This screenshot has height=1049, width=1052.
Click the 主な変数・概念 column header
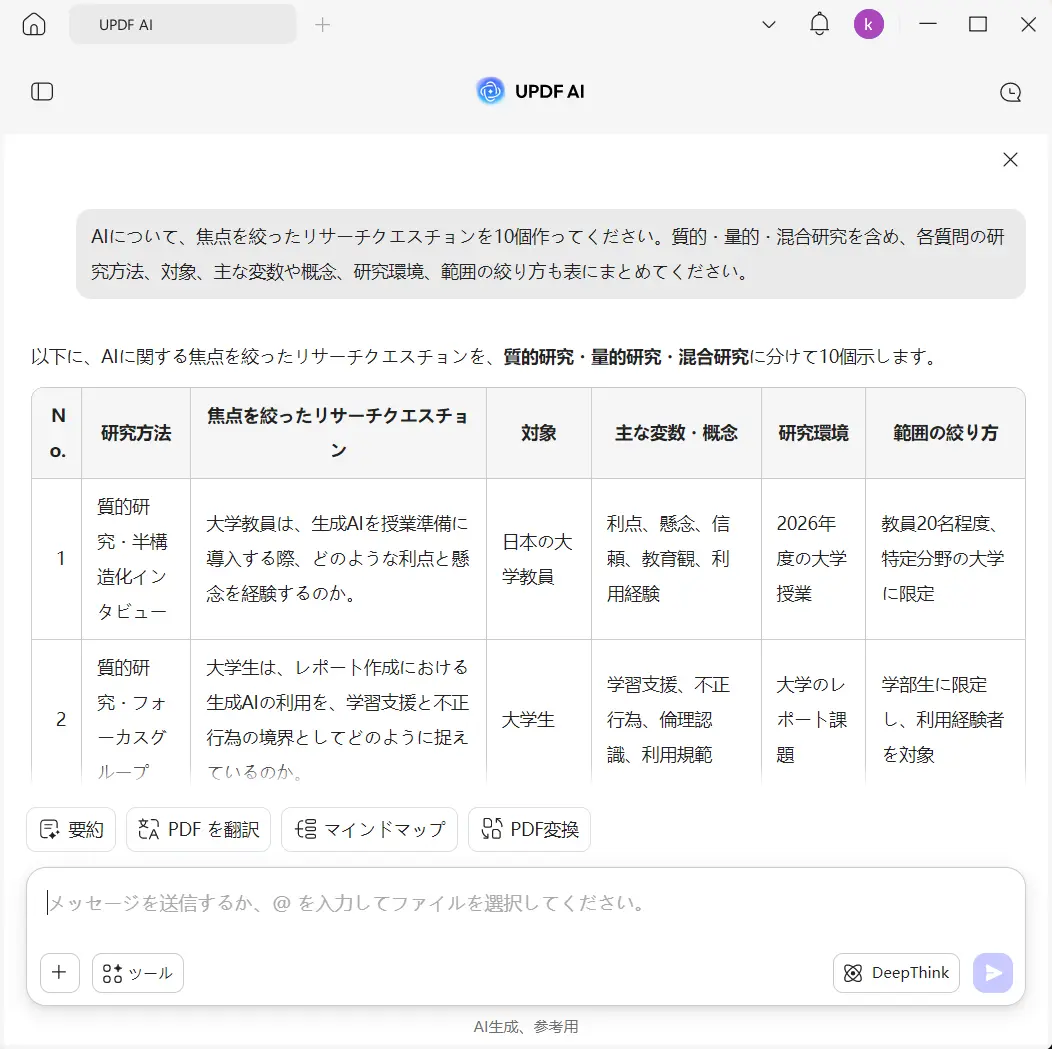tap(676, 433)
